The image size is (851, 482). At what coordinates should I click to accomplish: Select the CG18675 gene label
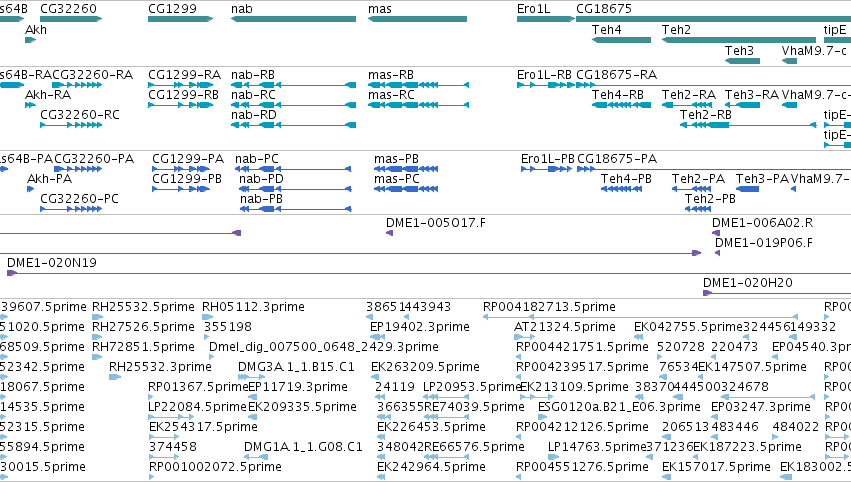(x=604, y=9)
